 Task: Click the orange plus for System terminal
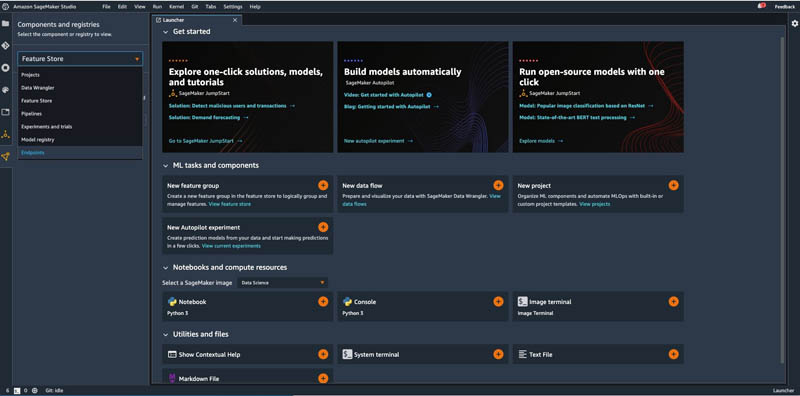pyautogui.click(x=498, y=354)
